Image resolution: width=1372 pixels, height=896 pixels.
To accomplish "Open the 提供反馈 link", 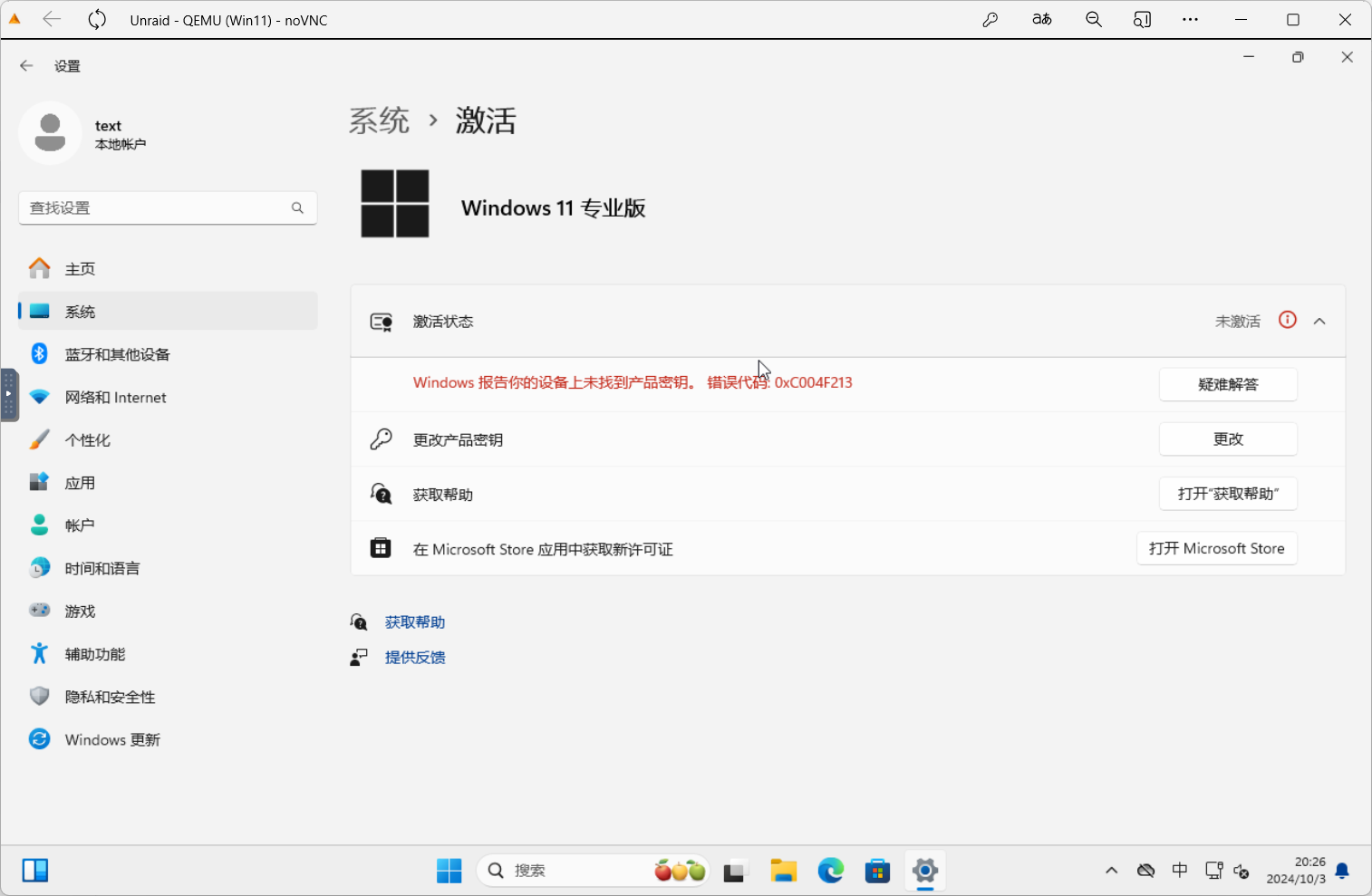I will [415, 658].
